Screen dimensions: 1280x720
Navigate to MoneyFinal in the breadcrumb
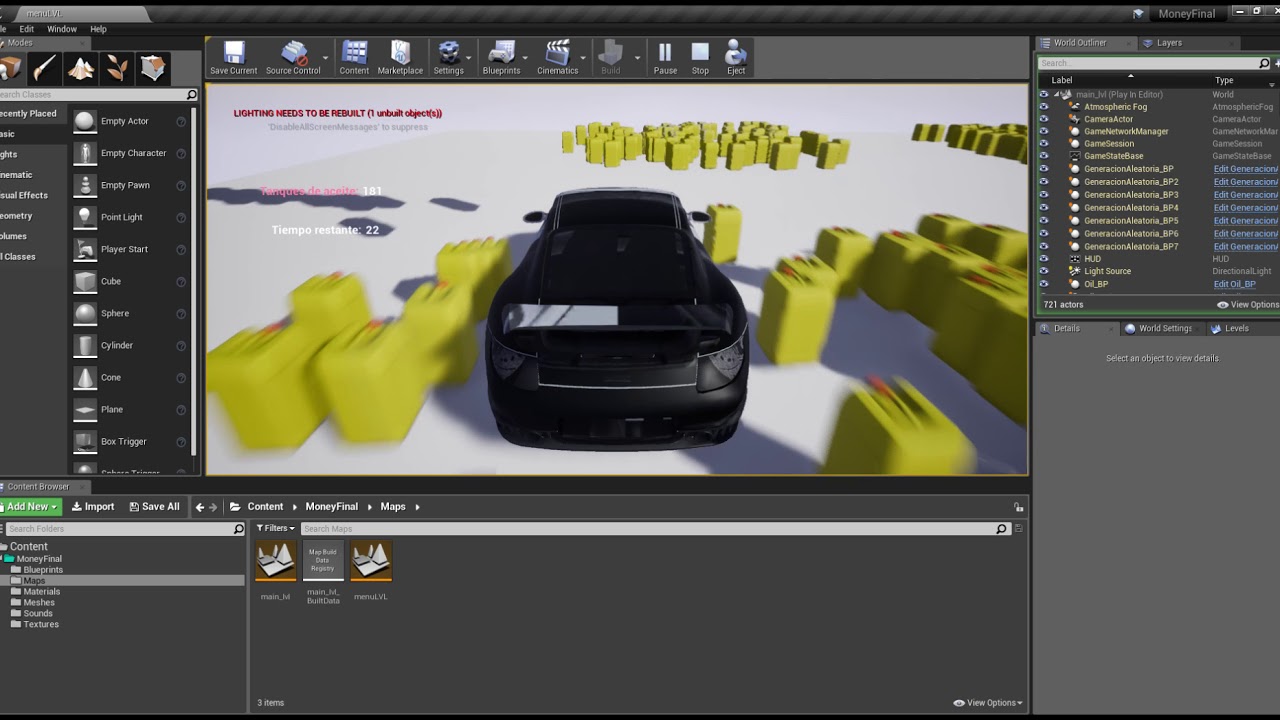coord(331,507)
